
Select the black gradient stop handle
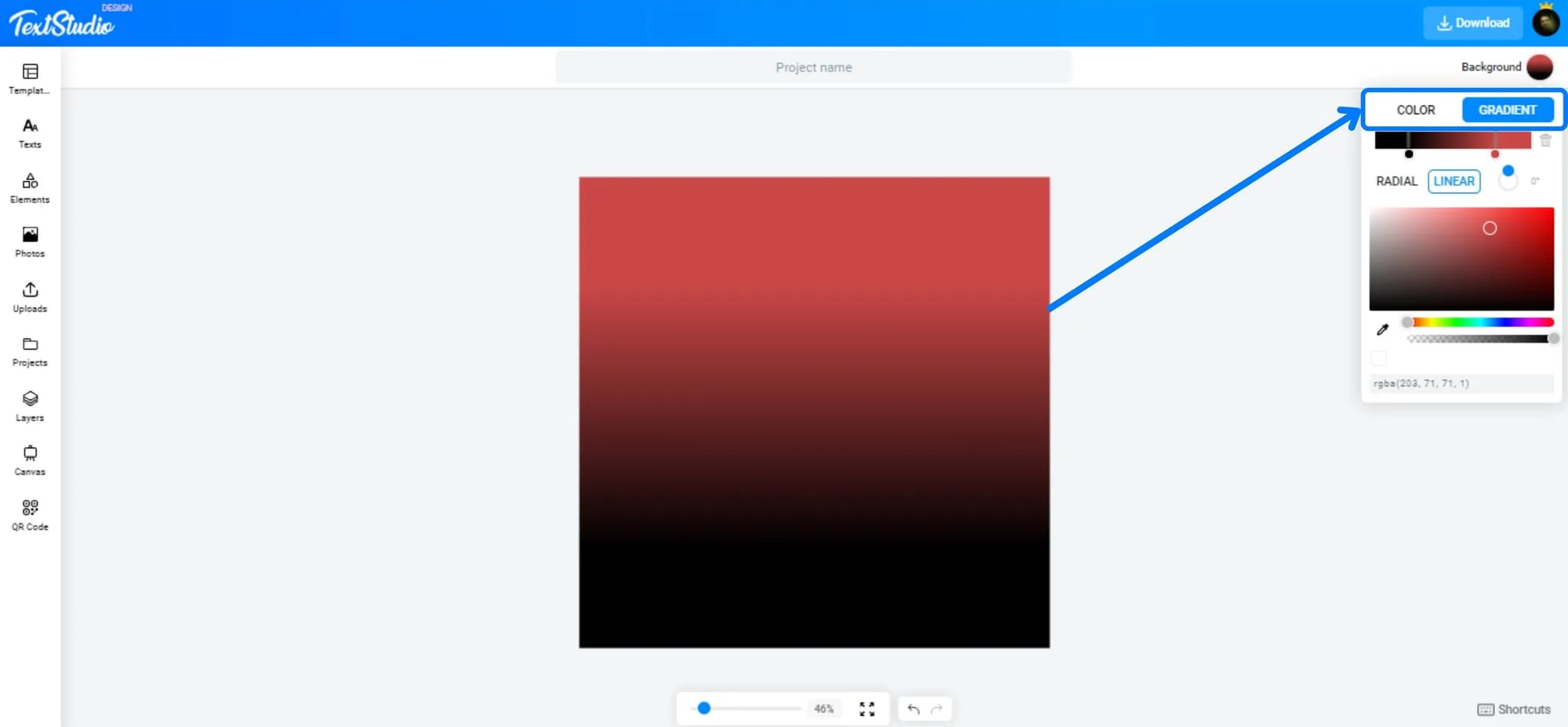point(1409,154)
